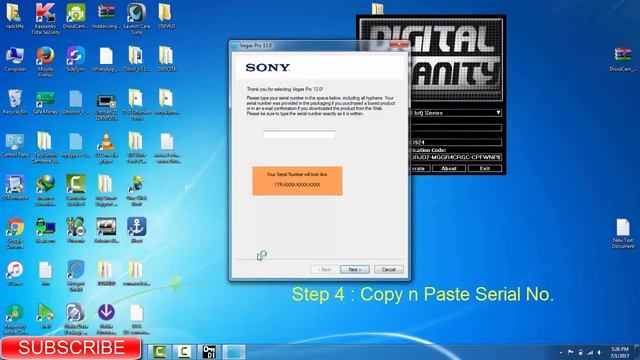Open Hotspot Shield desktop shortcut
This screenshot has width=640, height=360.
coord(76,276)
